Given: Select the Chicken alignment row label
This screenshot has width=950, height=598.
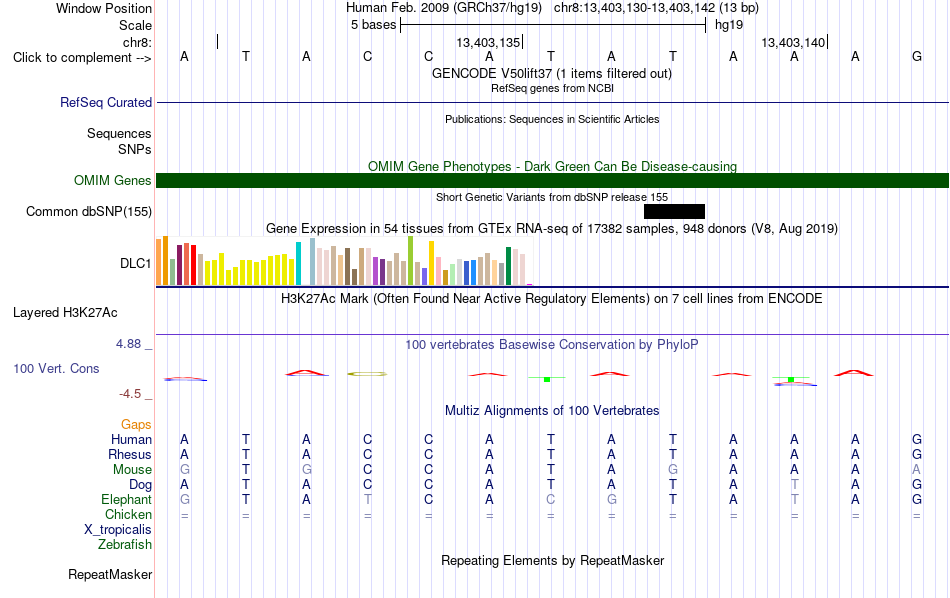Looking at the screenshot, I should click(x=128, y=514).
